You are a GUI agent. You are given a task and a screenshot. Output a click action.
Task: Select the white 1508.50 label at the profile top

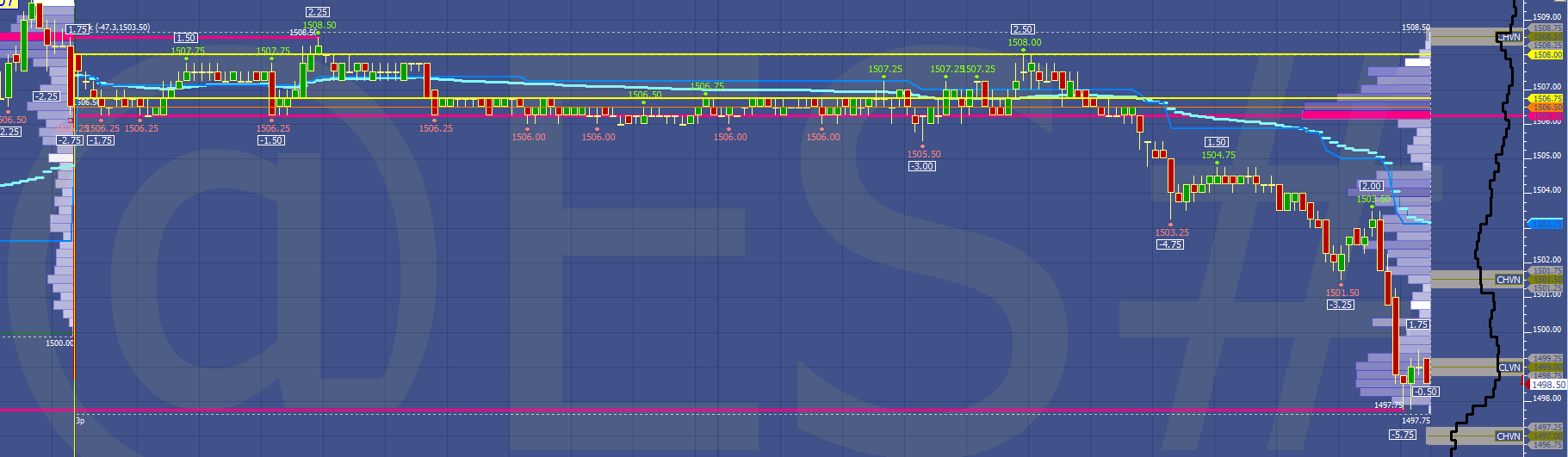(x=1416, y=28)
